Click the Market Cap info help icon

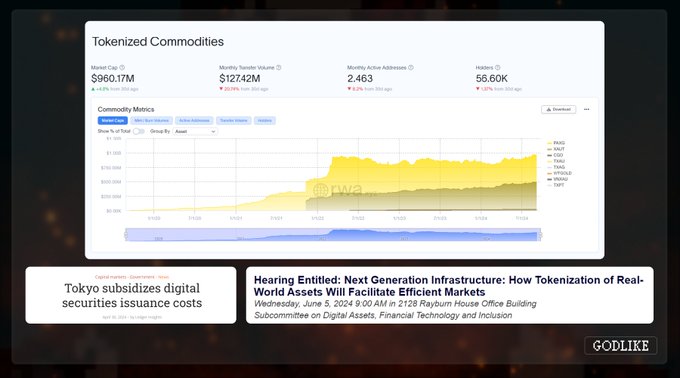click(122, 68)
